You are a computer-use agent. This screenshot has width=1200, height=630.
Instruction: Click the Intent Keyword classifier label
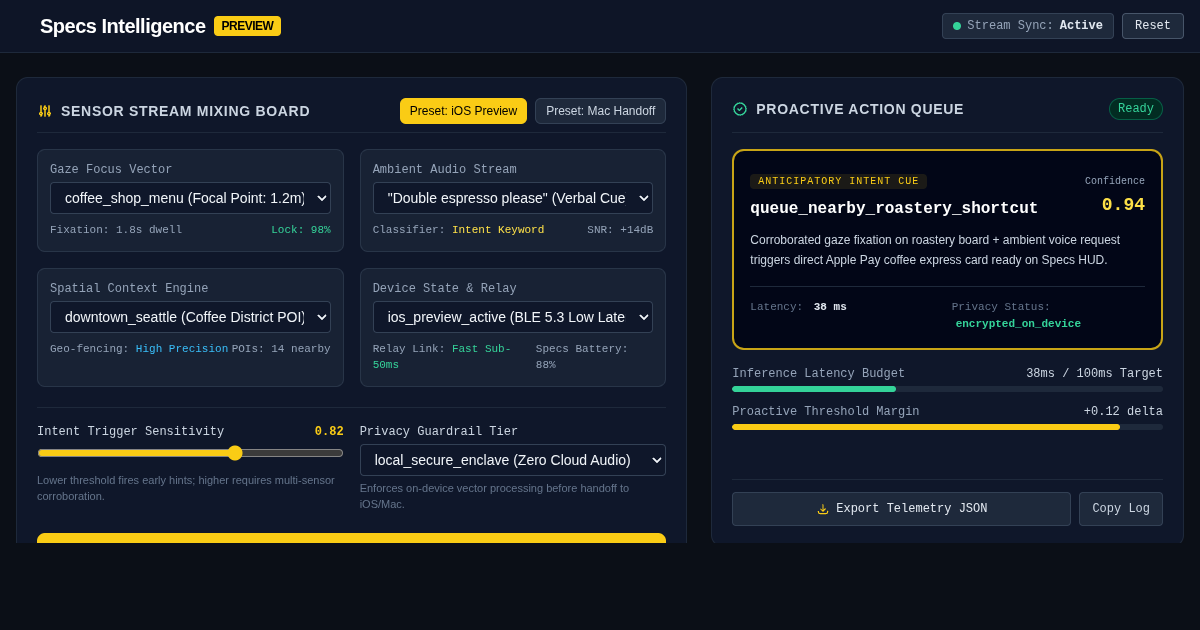[498, 230]
